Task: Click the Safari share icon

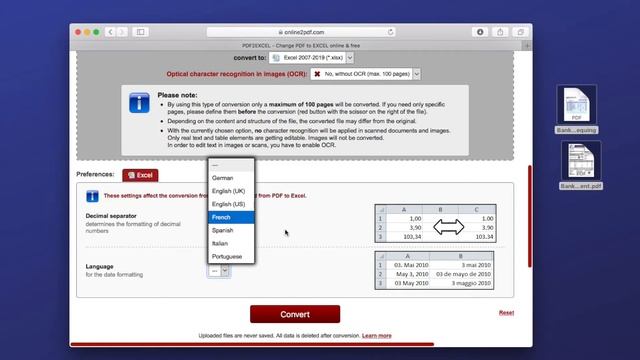Action: 500,32
